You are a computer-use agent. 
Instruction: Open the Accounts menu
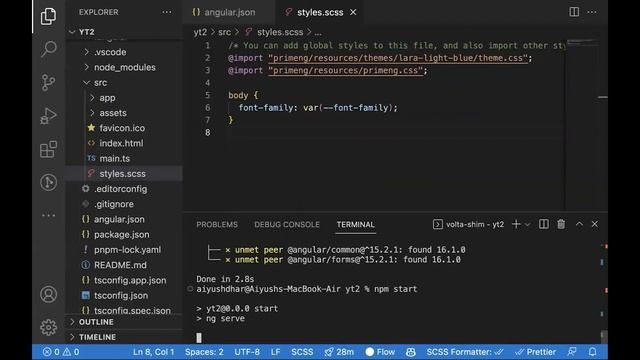pyautogui.click(x=48, y=294)
